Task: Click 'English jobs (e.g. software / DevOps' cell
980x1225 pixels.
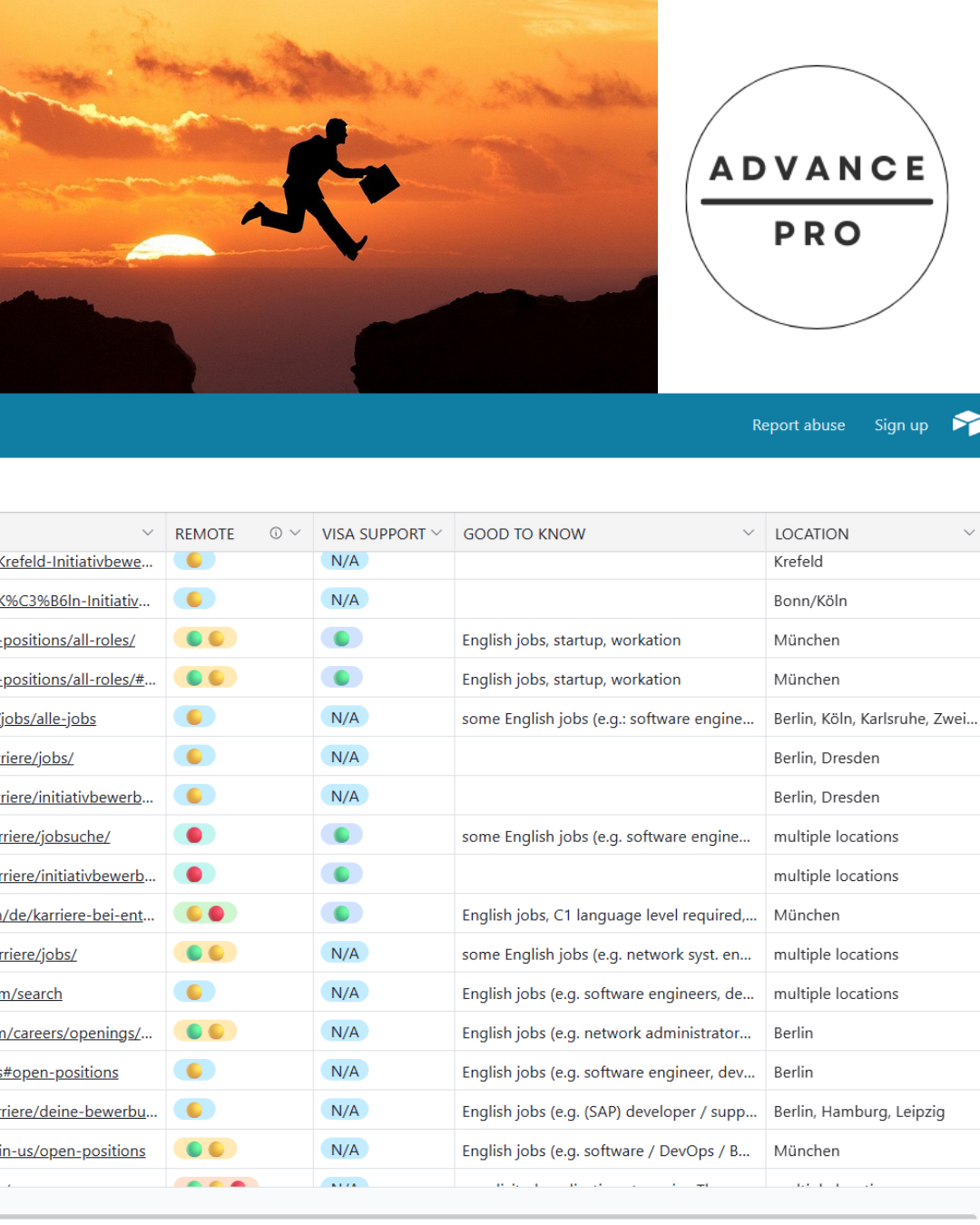Action: click(610, 1151)
